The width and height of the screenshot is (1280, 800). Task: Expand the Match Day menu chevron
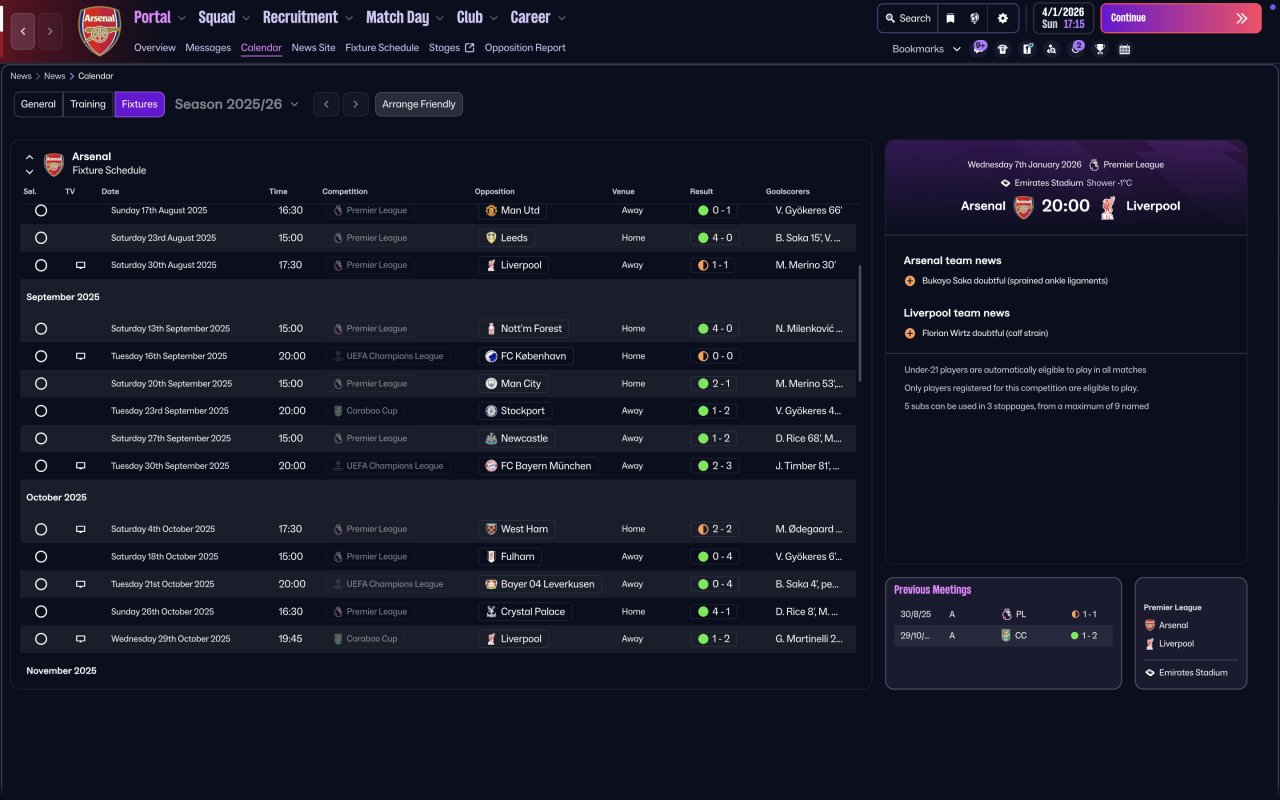coord(439,18)
